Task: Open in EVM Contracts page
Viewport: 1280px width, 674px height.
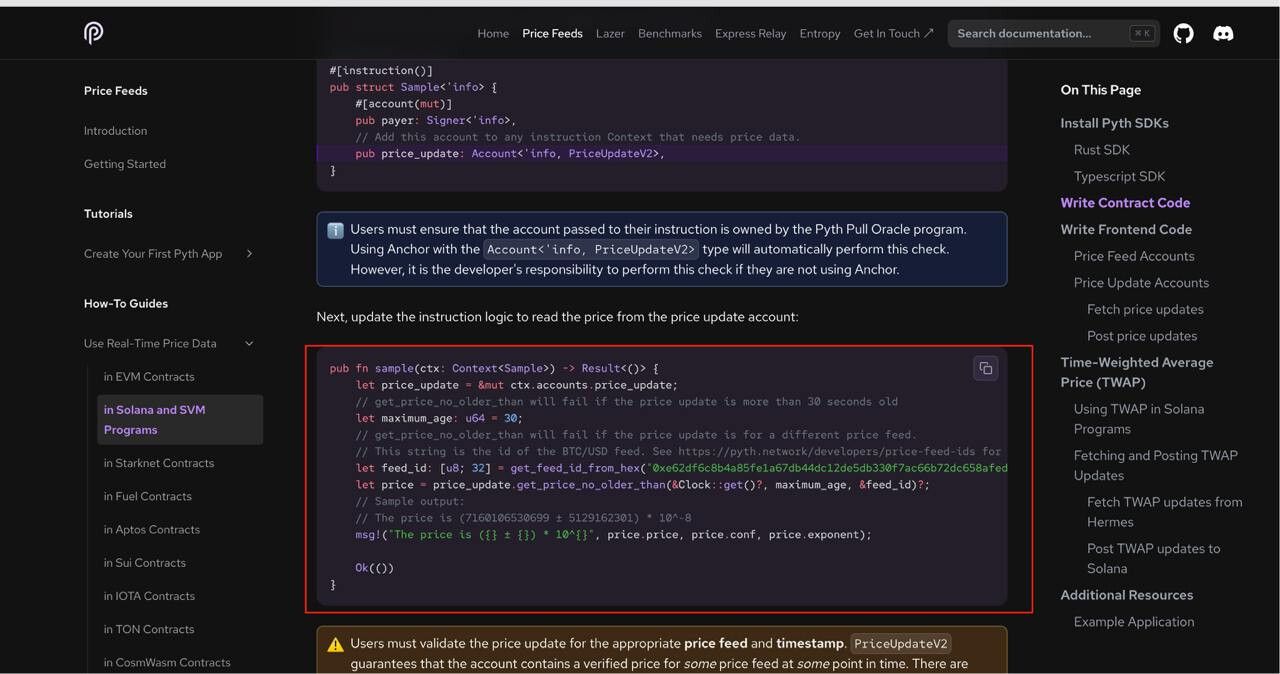Action: [149, 377]
